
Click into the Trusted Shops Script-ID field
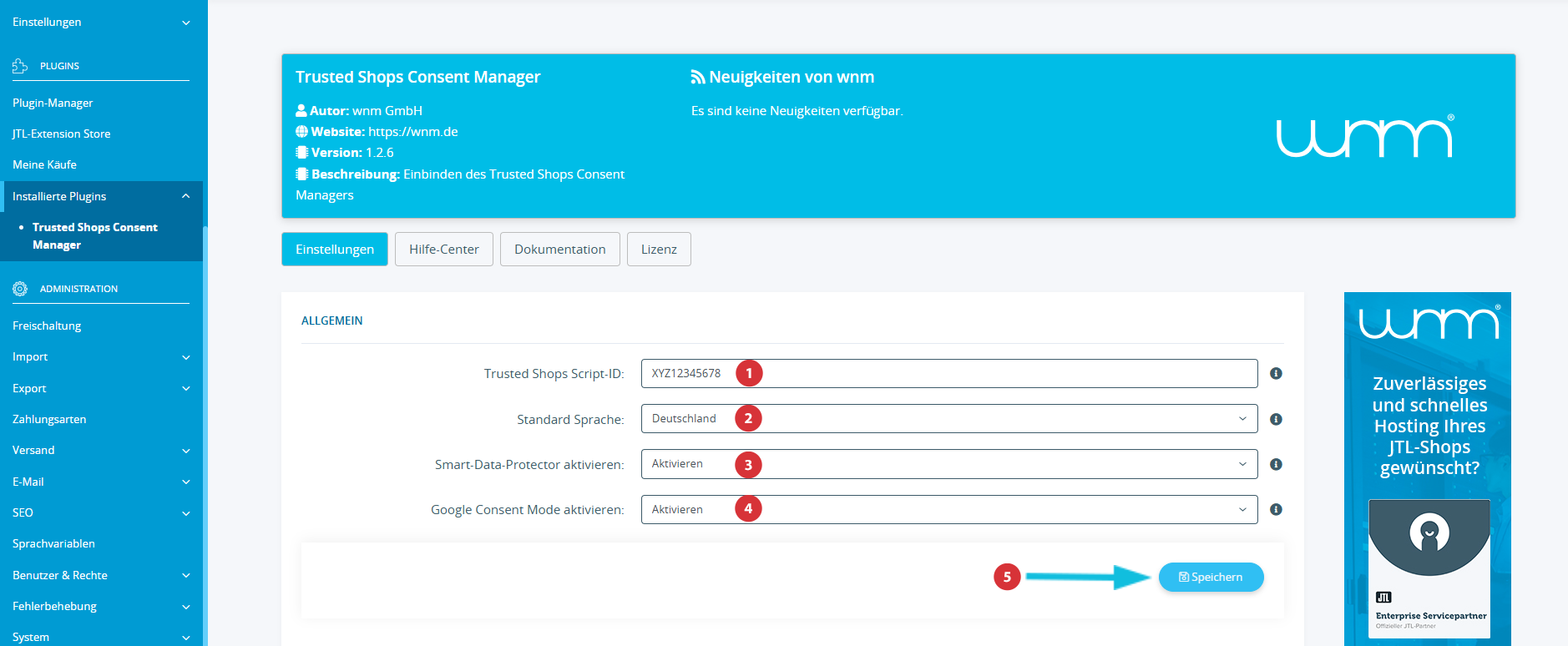pos(949,373)
